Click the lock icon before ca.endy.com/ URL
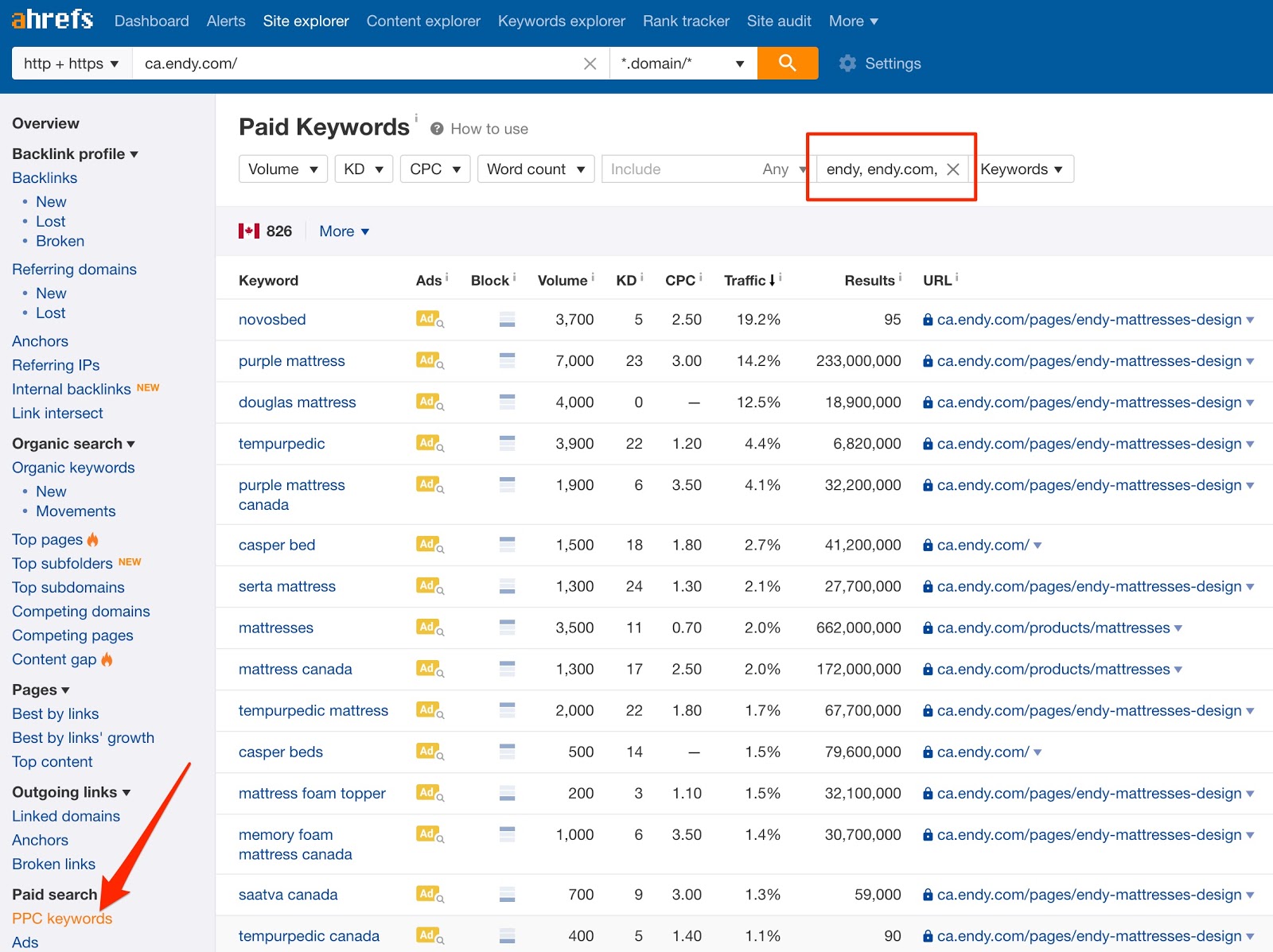The height and width of the screenshot is (952, 1273). point(928,545)
